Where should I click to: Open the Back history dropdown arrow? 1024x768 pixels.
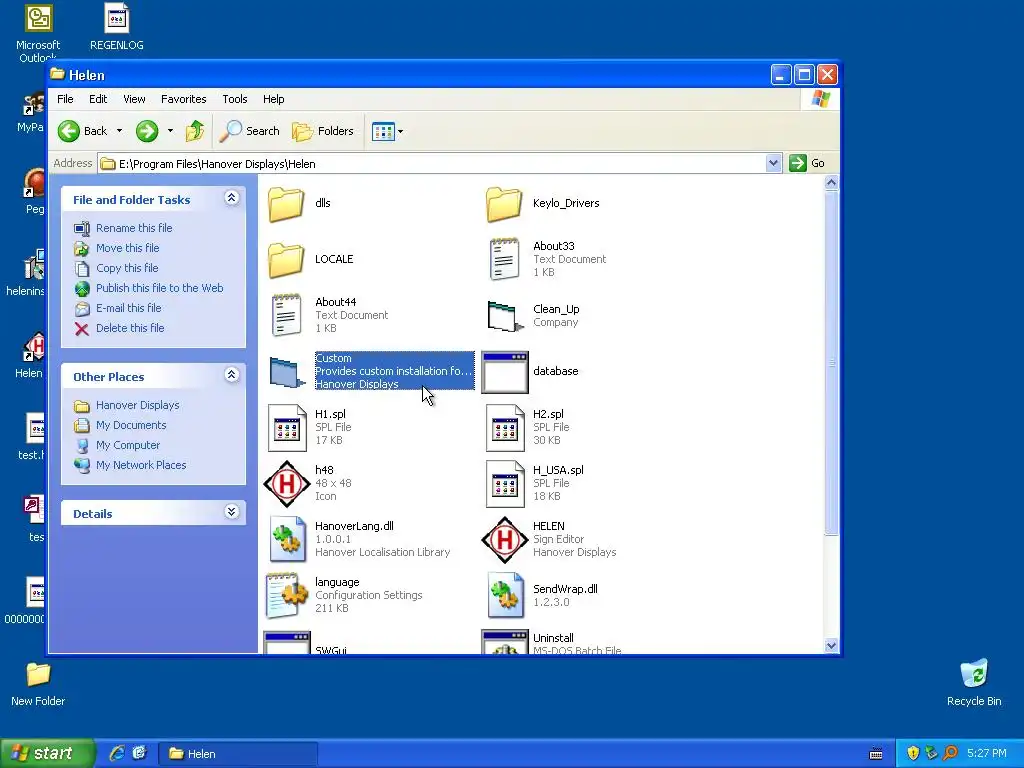pyautogui.click(x=120, y=131)
